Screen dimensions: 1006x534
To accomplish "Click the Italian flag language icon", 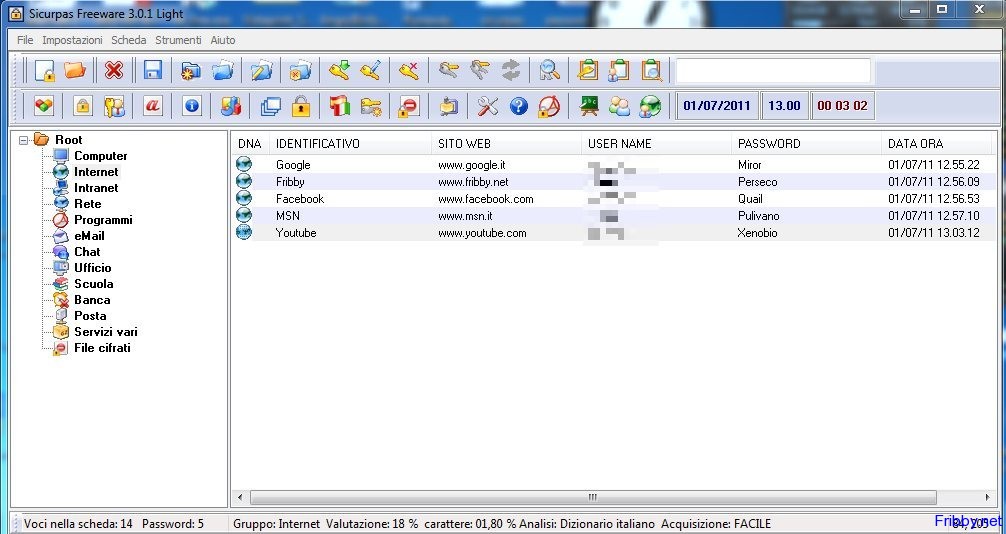I will pos(339,107).
